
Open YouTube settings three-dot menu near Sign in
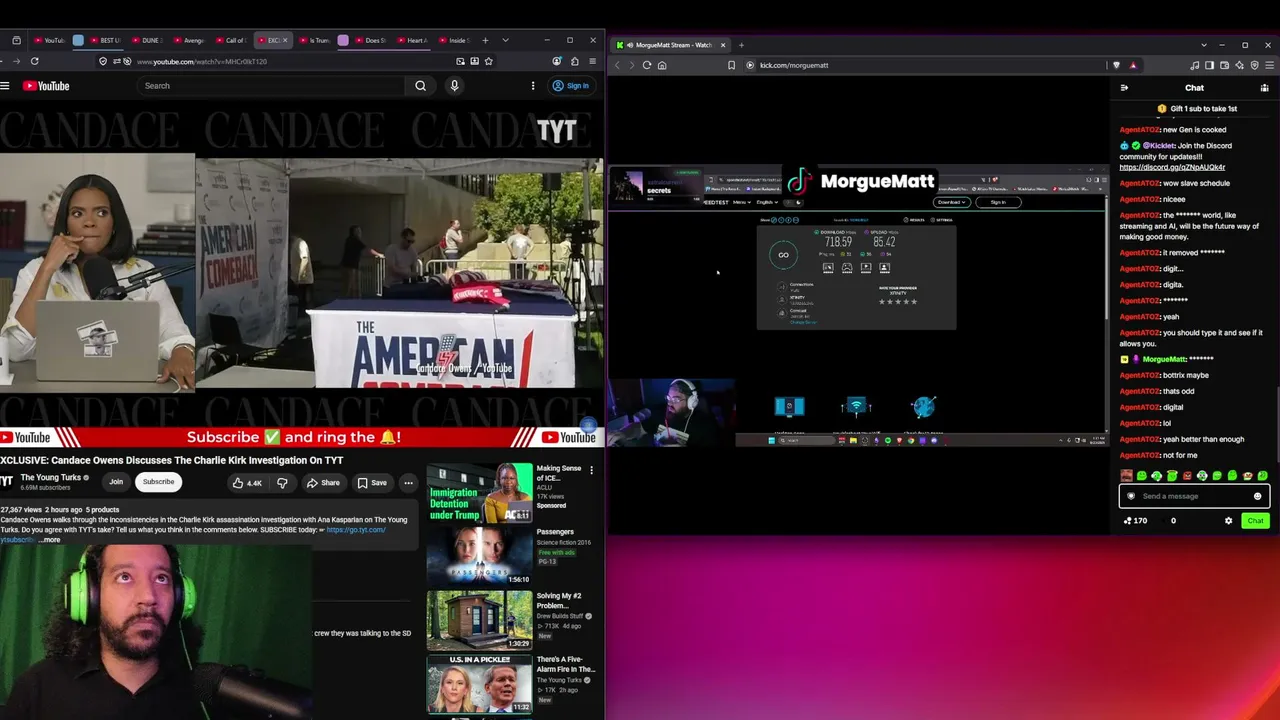[x=533, y=86]
